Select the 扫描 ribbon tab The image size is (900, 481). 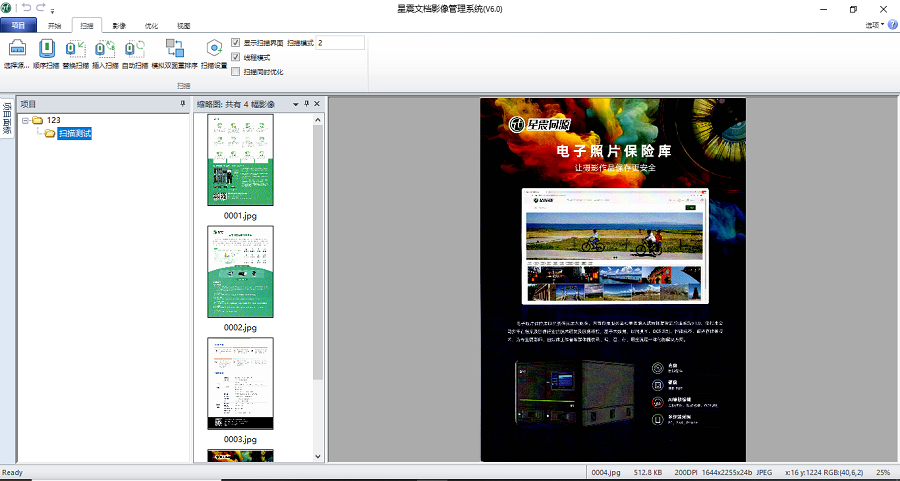[x=87, y=26]
